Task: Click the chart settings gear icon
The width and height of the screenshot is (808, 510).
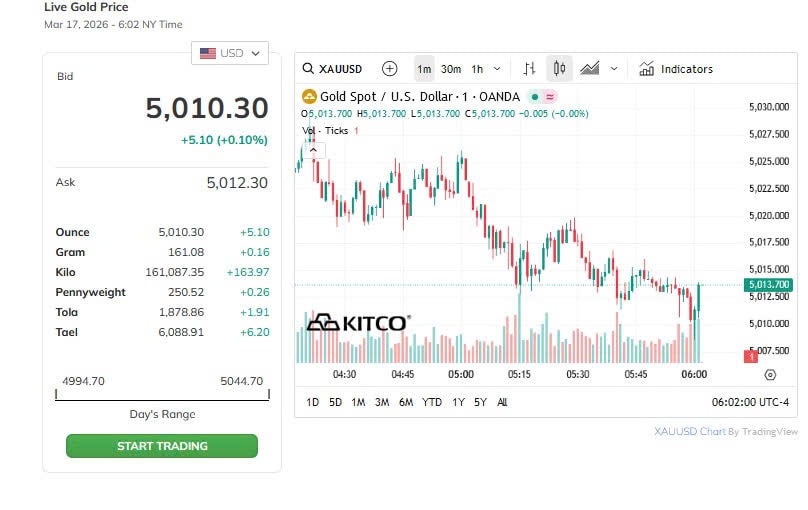Action: tap(769, 375)
